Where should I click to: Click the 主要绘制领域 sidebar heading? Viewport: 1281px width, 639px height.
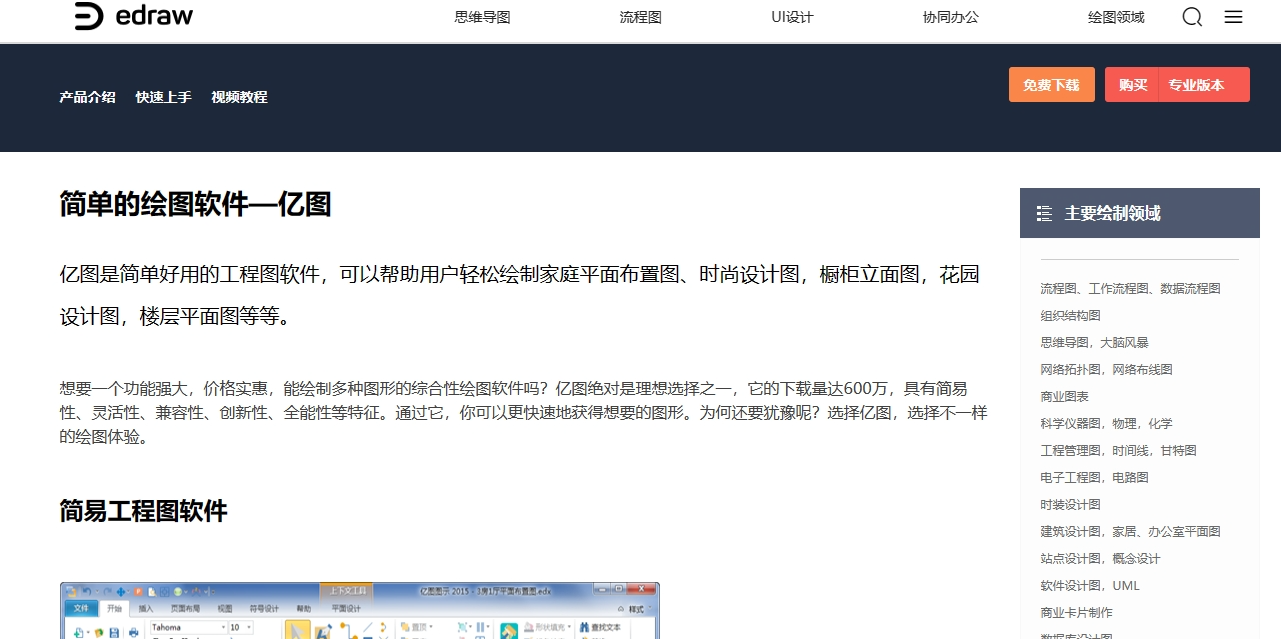pyautogui.click(x=1112, y=213)
